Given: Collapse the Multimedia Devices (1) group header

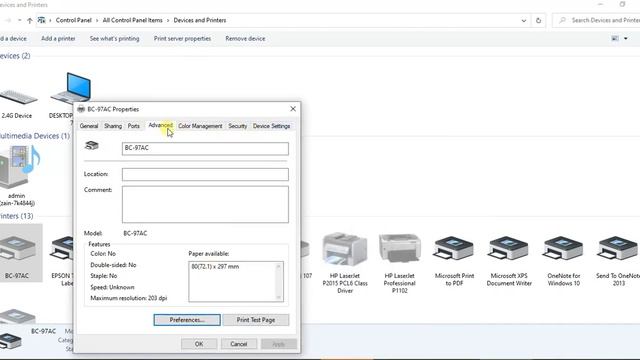Looking at the screenshot, I should pyautogui.click(x=35, y=136).
